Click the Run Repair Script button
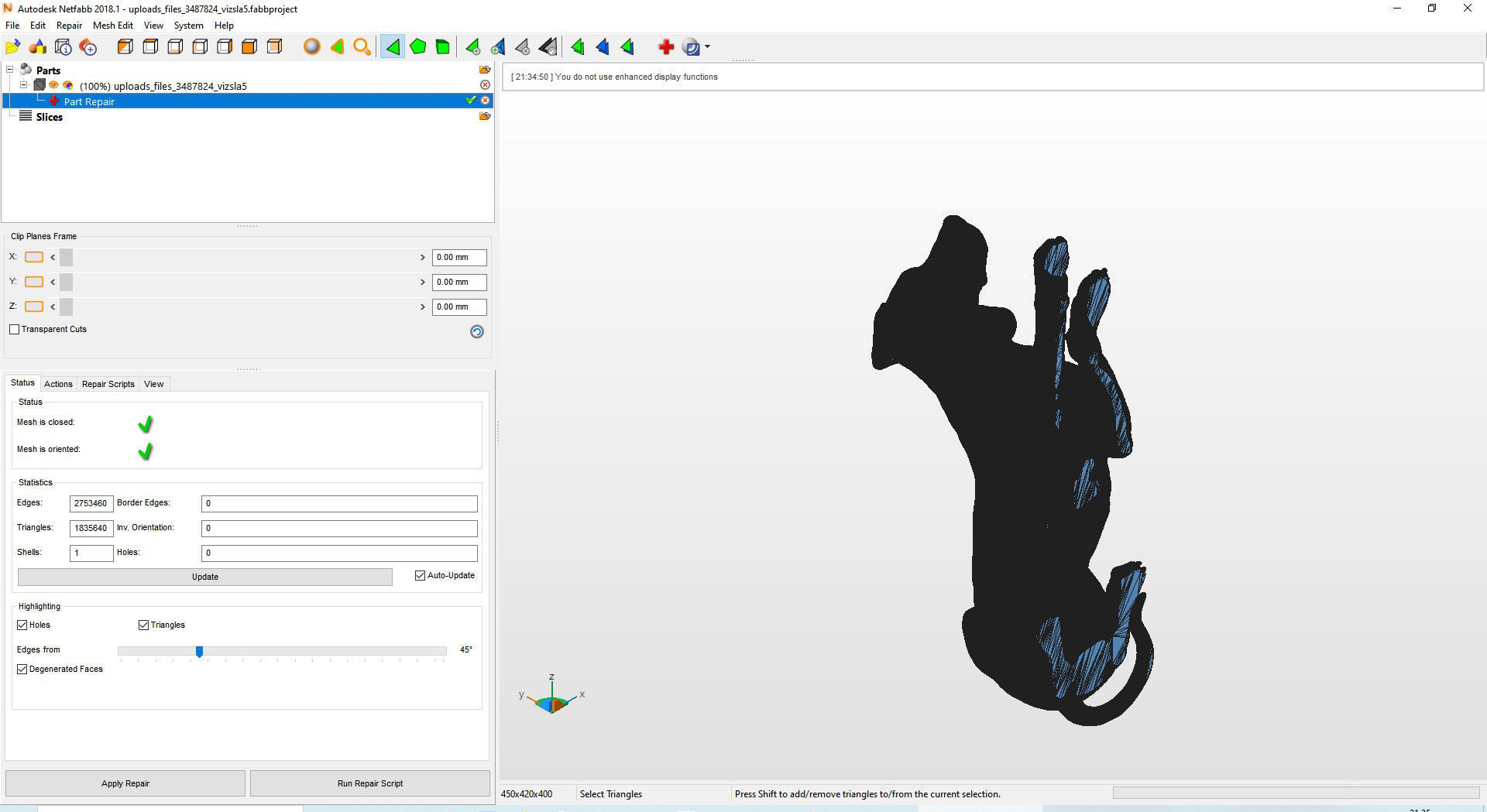 (x=370, y=783)
